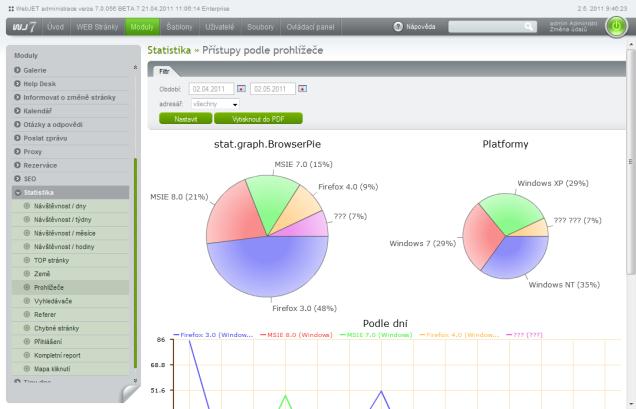
Task: Click the top search input box
Action: (487, 27)
